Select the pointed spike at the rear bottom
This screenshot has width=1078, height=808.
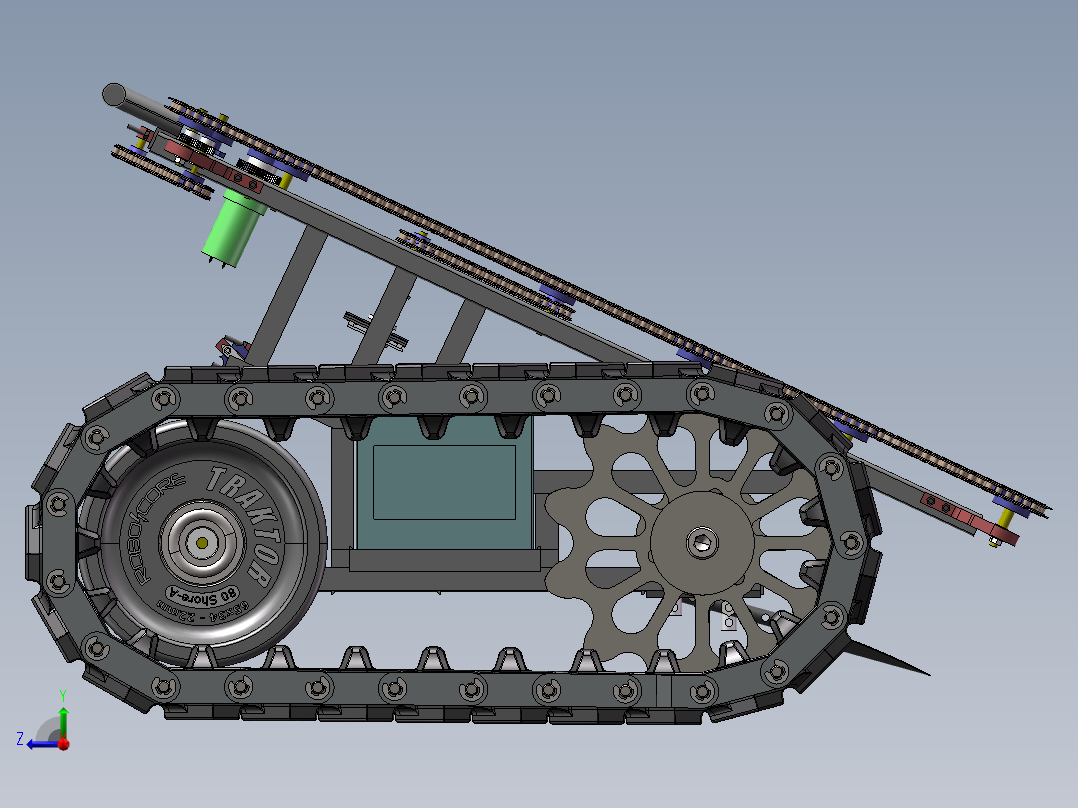(x=887, y=657)
